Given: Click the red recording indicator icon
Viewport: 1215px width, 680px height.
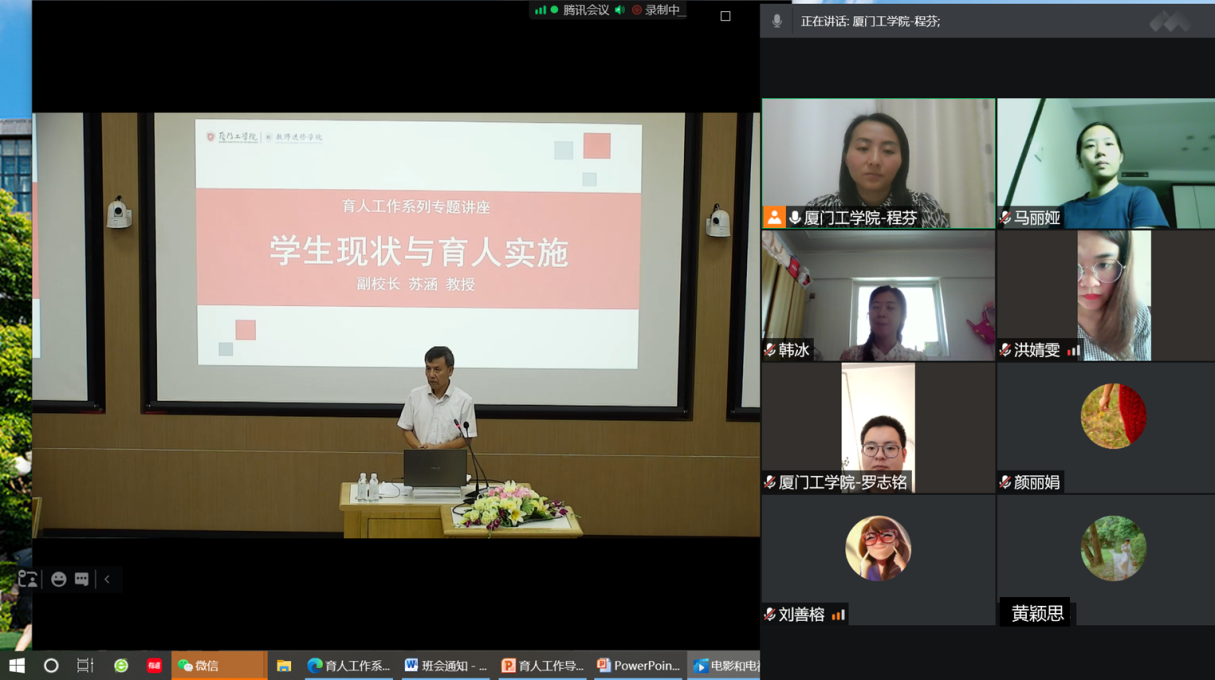Looking at the screenshot, I should (x=637, y=10).
